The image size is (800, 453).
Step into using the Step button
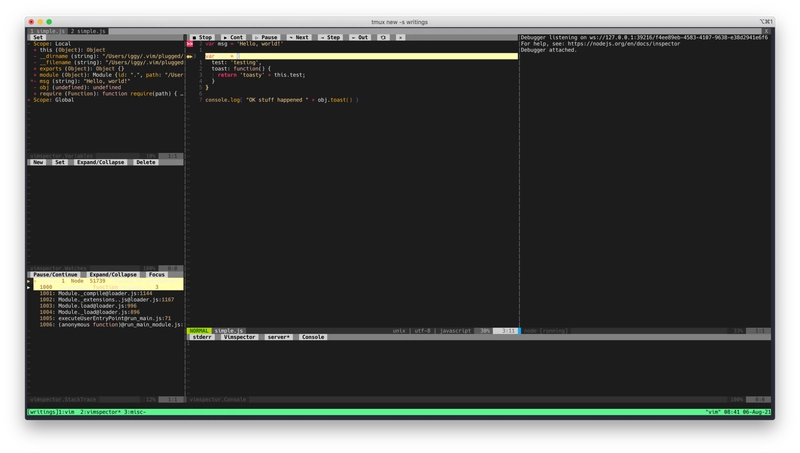coord(331,37)
